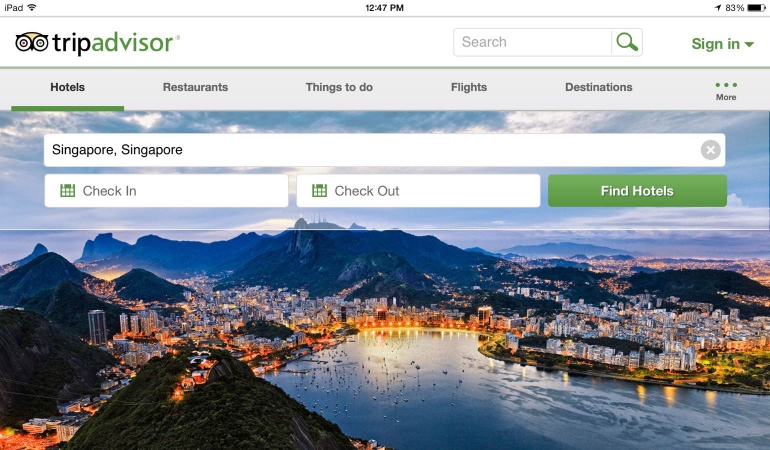
Task: Tap the battery indicator in status bar
Action: click(756, 8)
